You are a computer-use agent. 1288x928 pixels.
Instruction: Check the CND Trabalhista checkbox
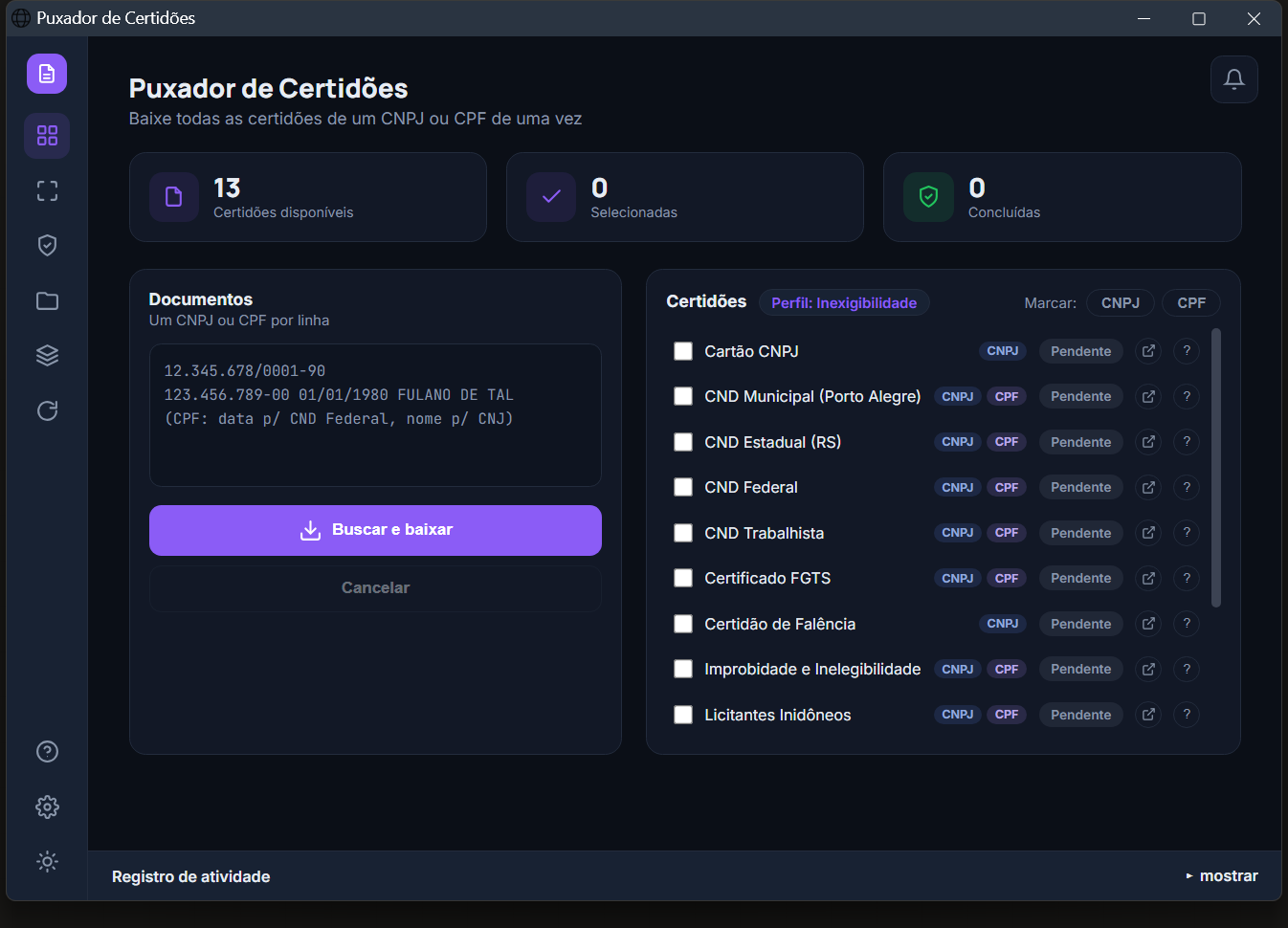(683, 533)
